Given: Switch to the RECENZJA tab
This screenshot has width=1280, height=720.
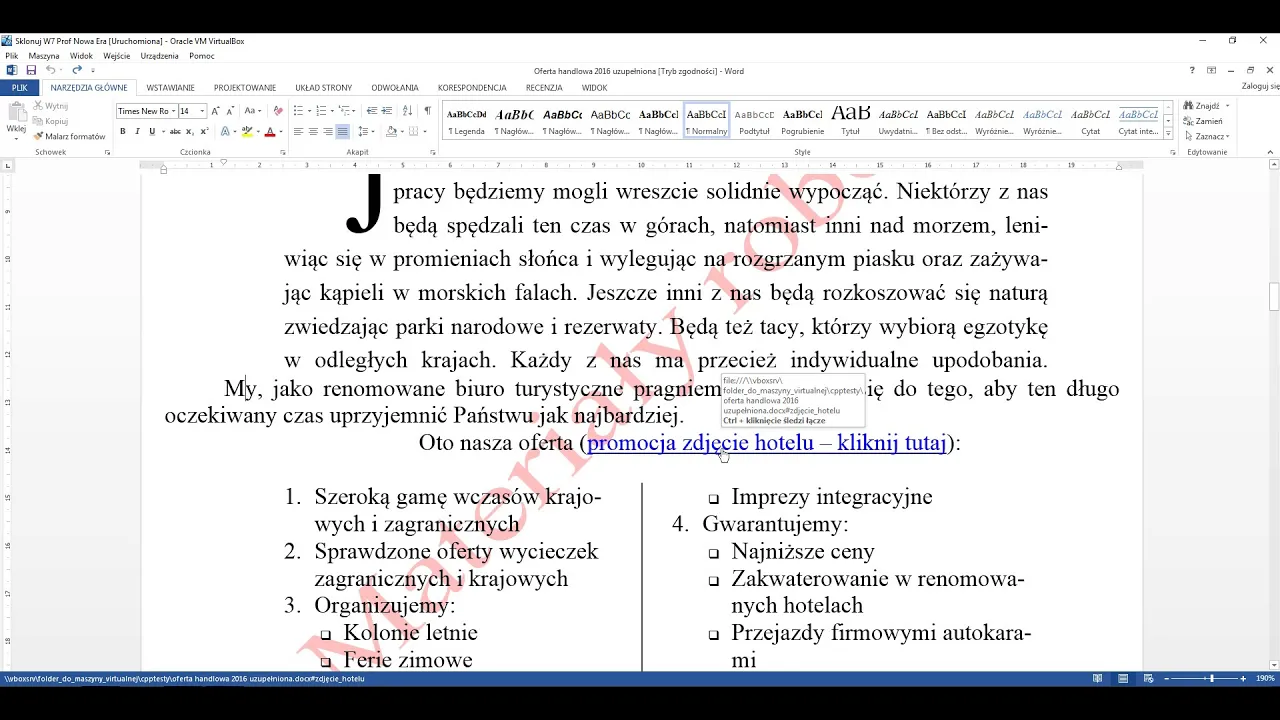Looking at the screenshot, I should click(x=544, y=88).
